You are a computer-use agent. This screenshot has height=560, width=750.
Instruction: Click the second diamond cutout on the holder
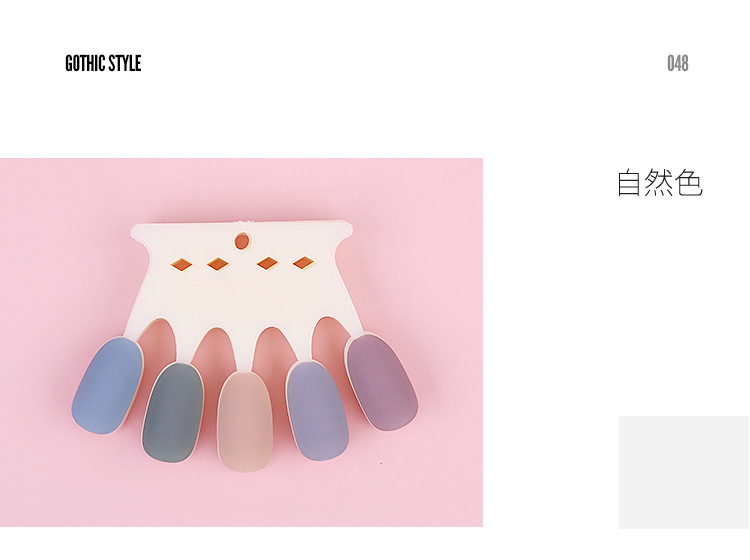[218, 264]
